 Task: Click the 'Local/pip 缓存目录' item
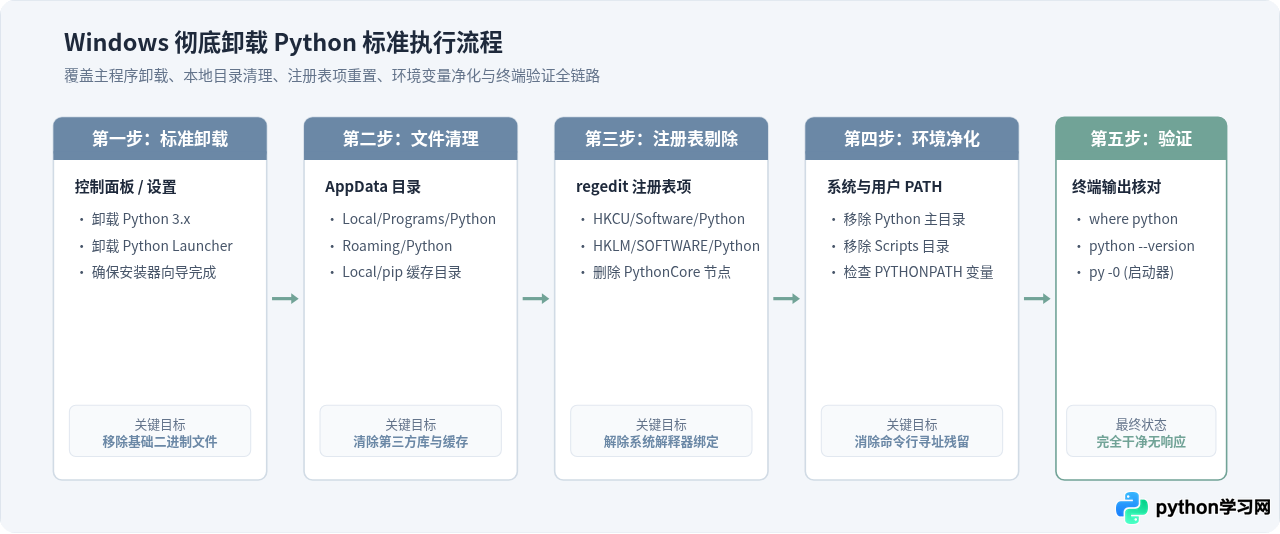[x=402, y=272]
